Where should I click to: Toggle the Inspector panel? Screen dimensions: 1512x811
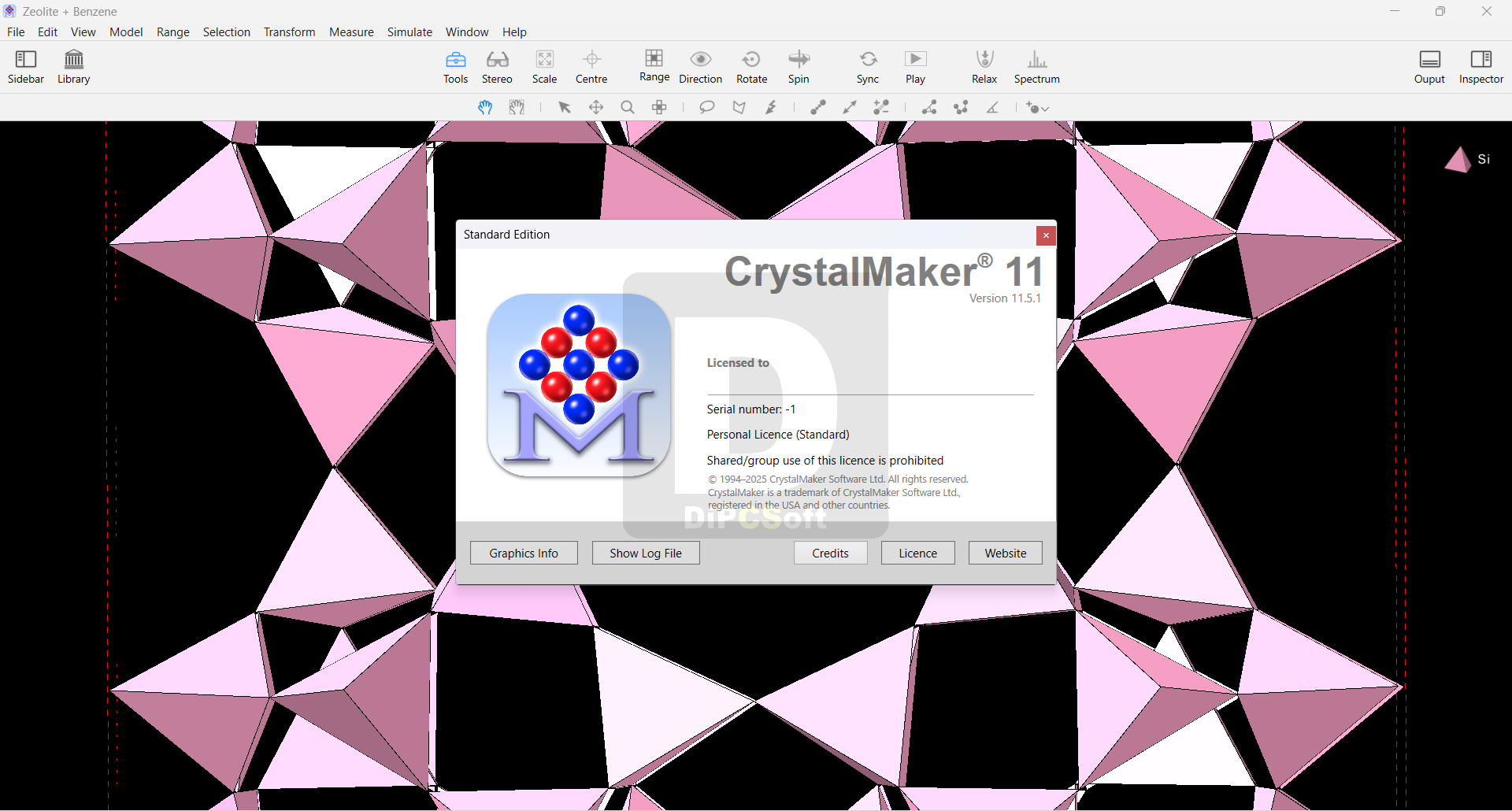pos(1481,67)
